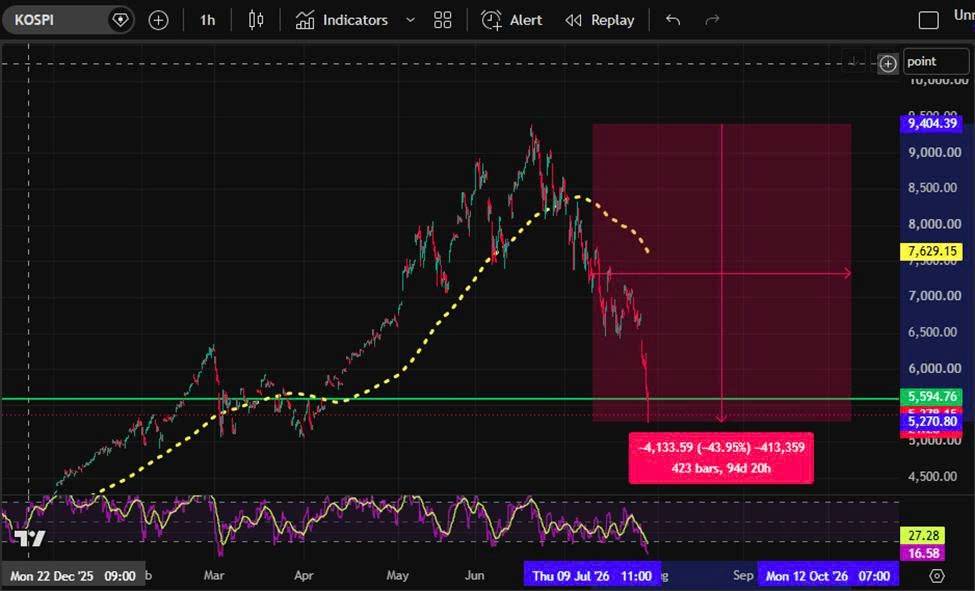Redo the chart action
This screenshot has width=975, height=591.
(712, 21)
